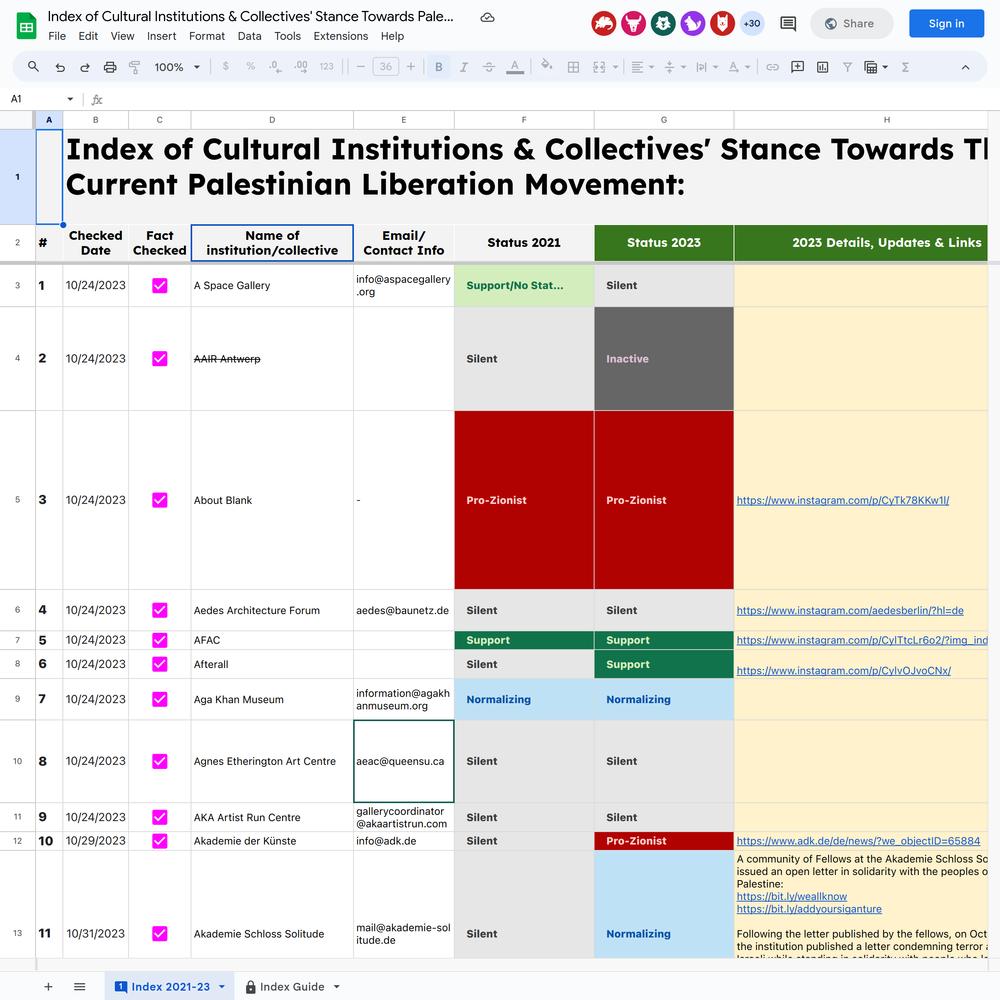The image size is (1000, 1000).
Task: Add a new sheet
Action: coord(48,987)
